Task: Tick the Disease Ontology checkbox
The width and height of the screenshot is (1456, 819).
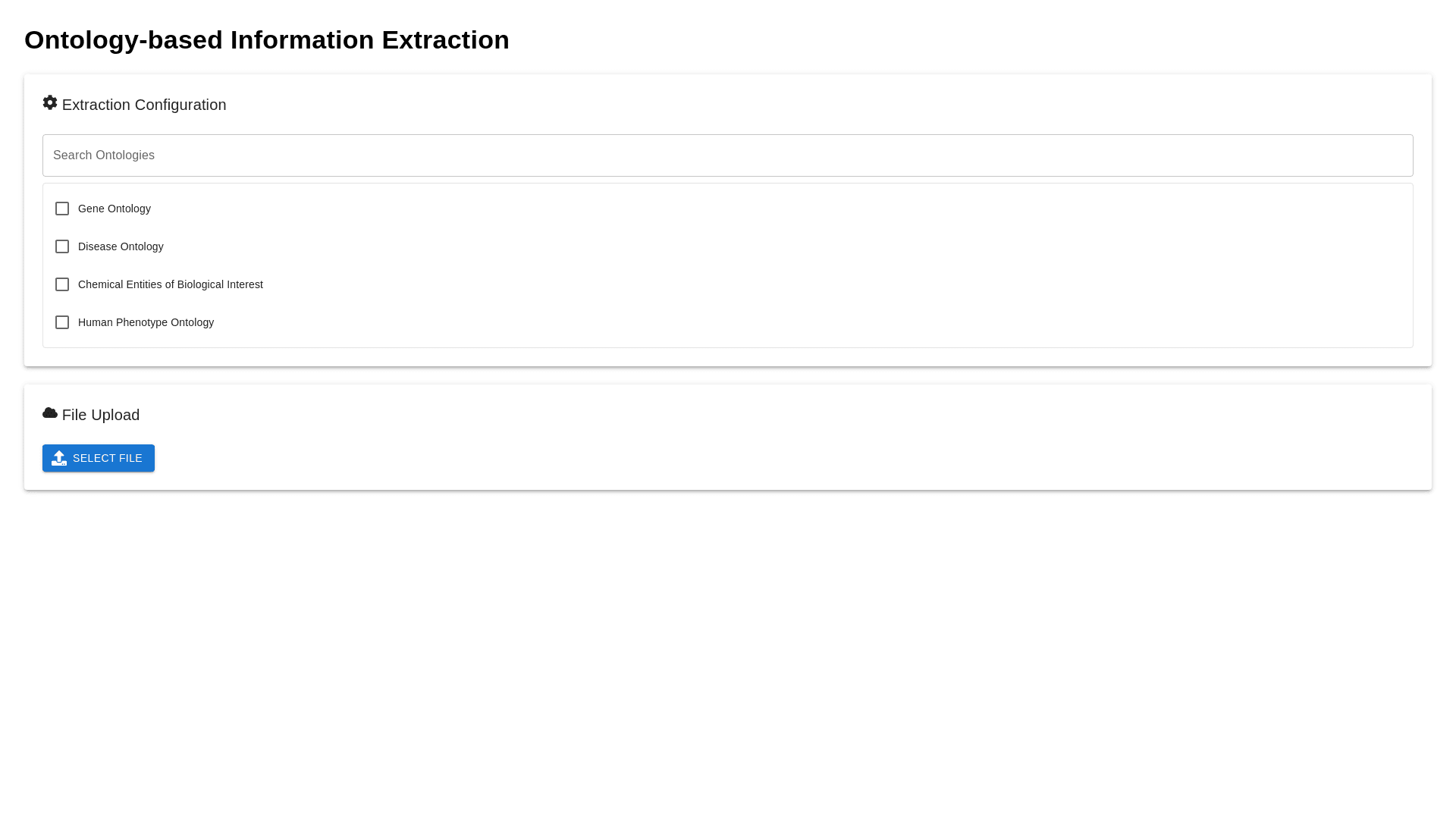Action: 62,246
